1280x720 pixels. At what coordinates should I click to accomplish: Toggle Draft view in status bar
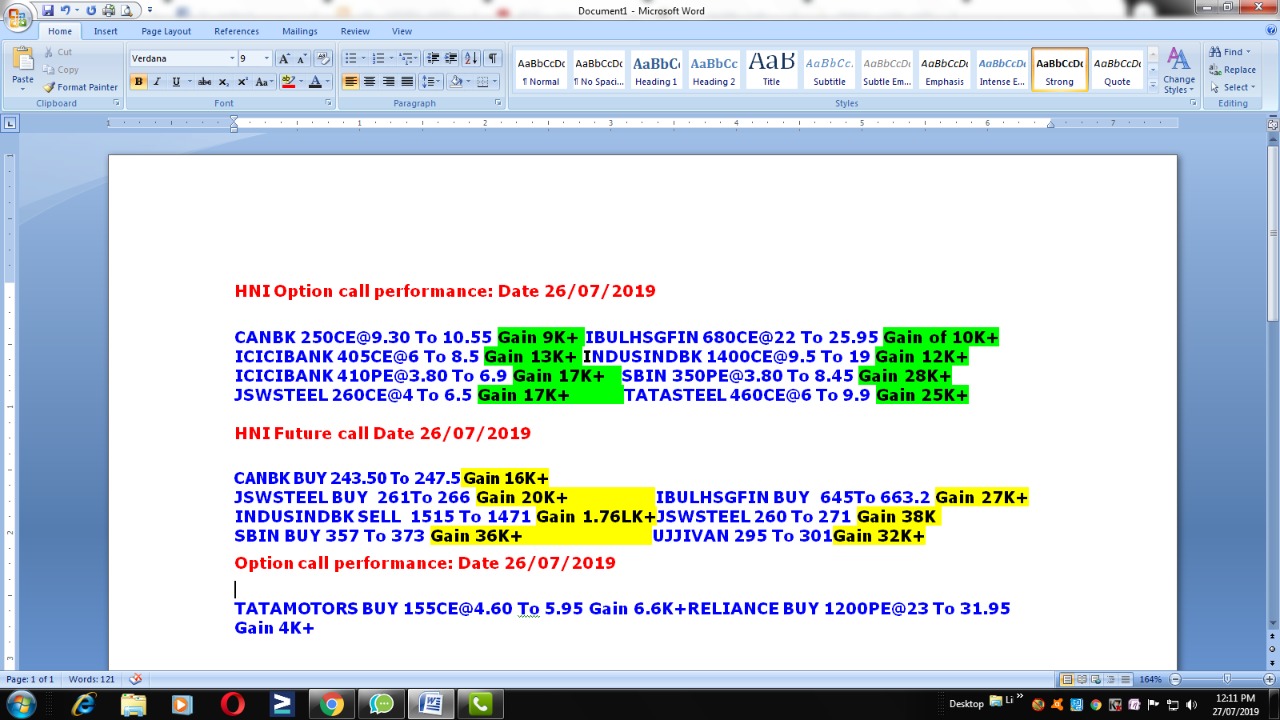click(x=1127, y=680)
